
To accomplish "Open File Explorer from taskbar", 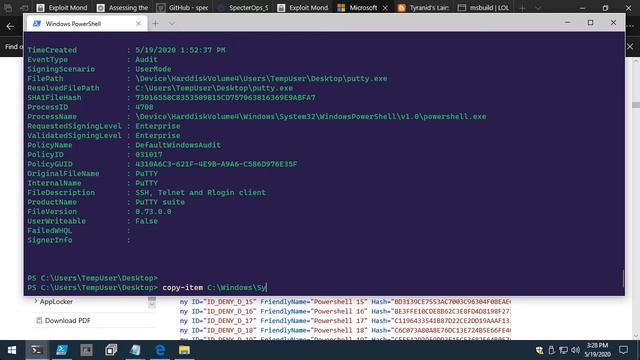I will point(184,350).
